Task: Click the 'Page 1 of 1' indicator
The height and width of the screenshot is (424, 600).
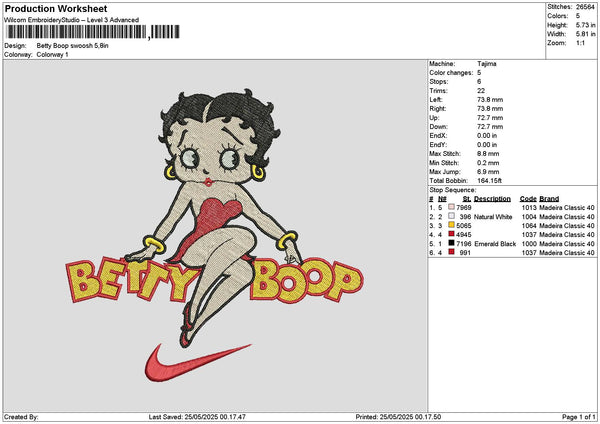Action: point(579,417)
